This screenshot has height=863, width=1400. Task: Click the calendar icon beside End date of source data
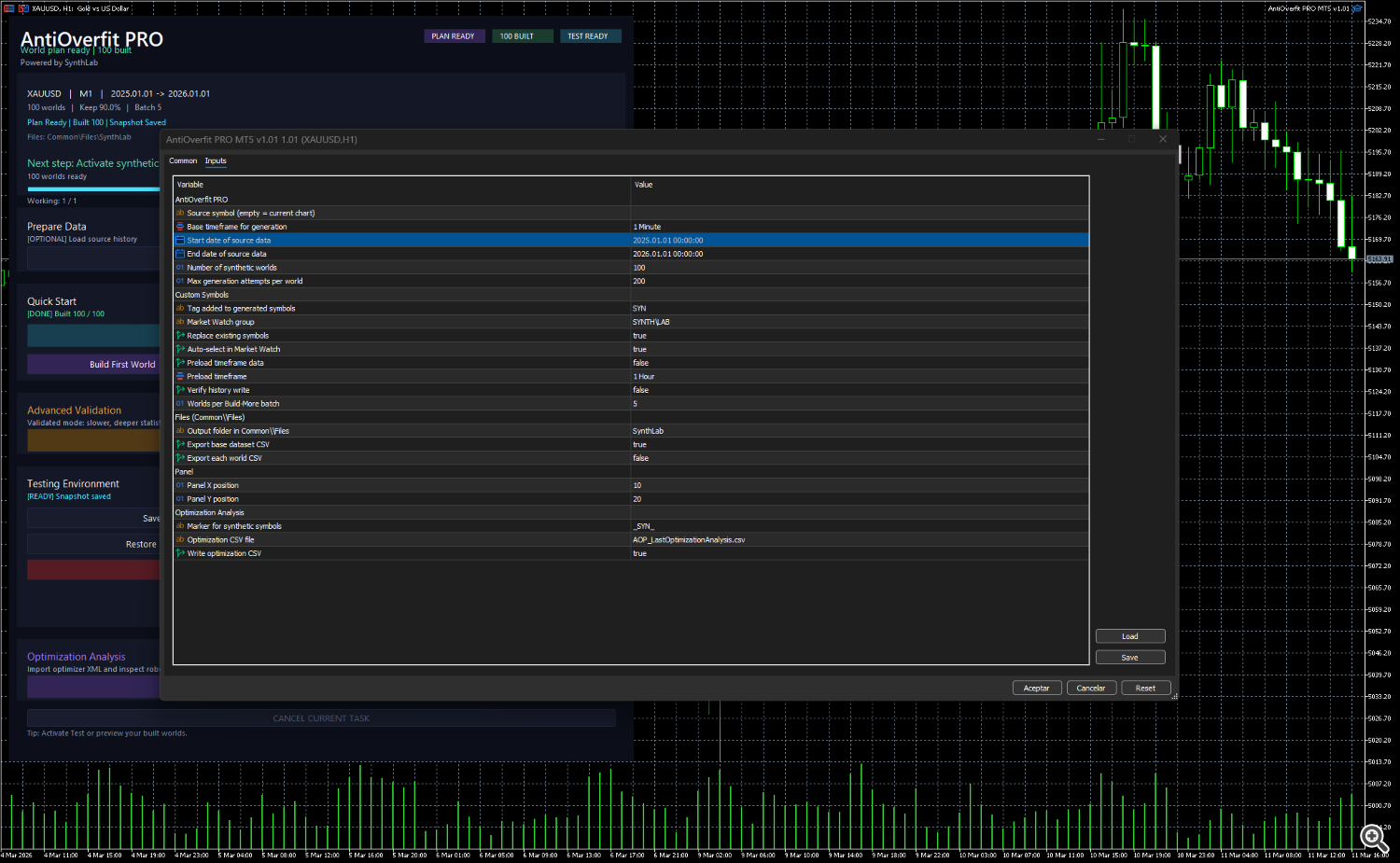pyautogui.click(x=180, y=254)
